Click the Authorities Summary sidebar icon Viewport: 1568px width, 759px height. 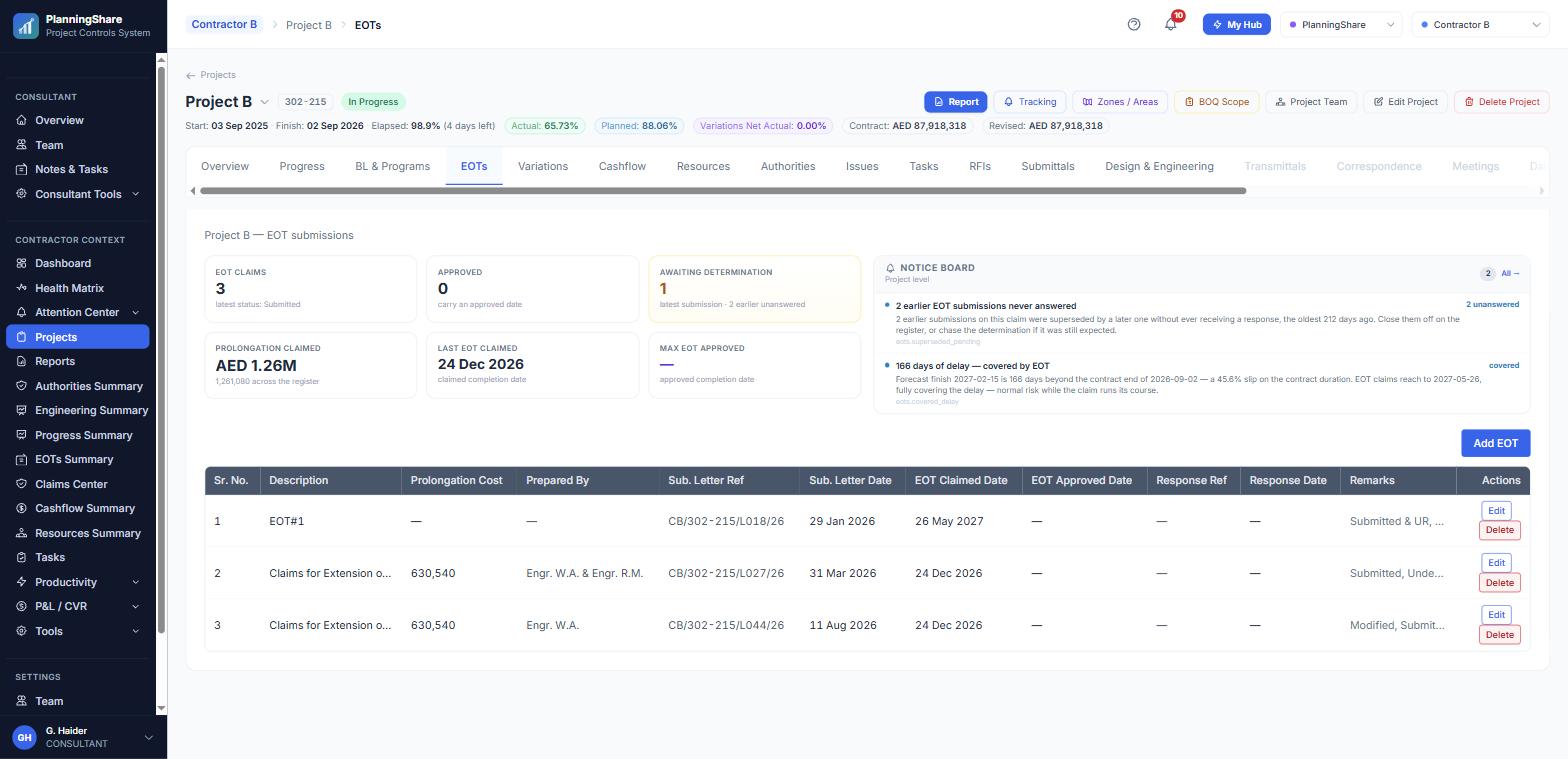pos(22,386)
